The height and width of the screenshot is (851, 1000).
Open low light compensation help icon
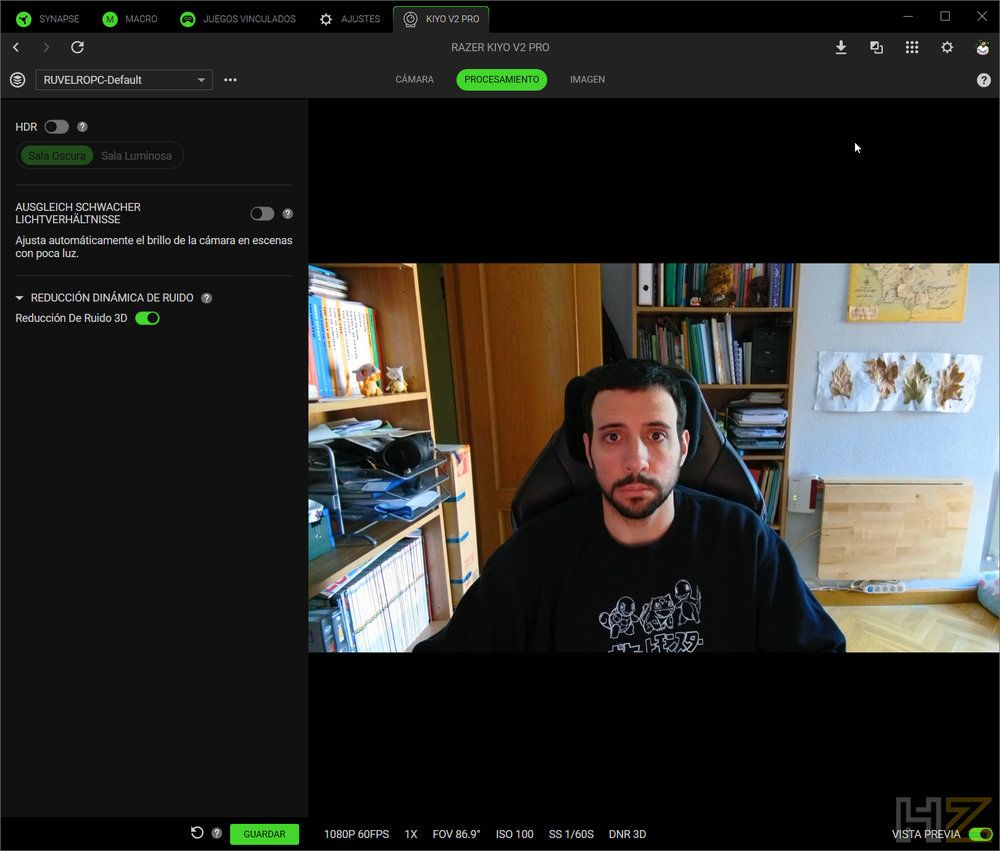click(x=288, y=214)
